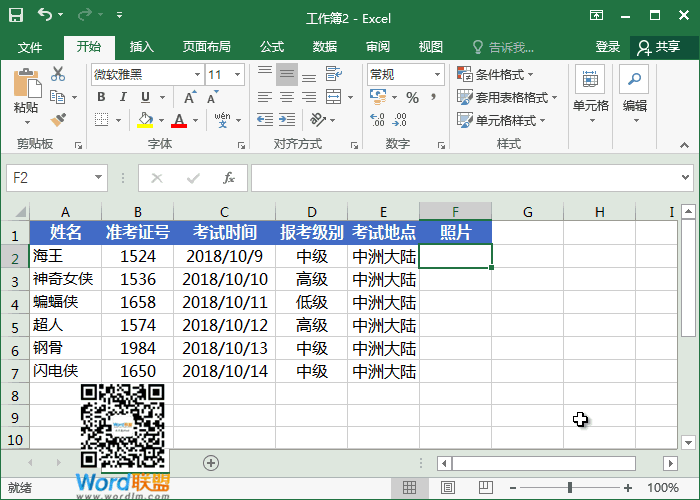Click Merge and Center icon
The width and height of the screenshot is (700, 500).
[333, 97]
